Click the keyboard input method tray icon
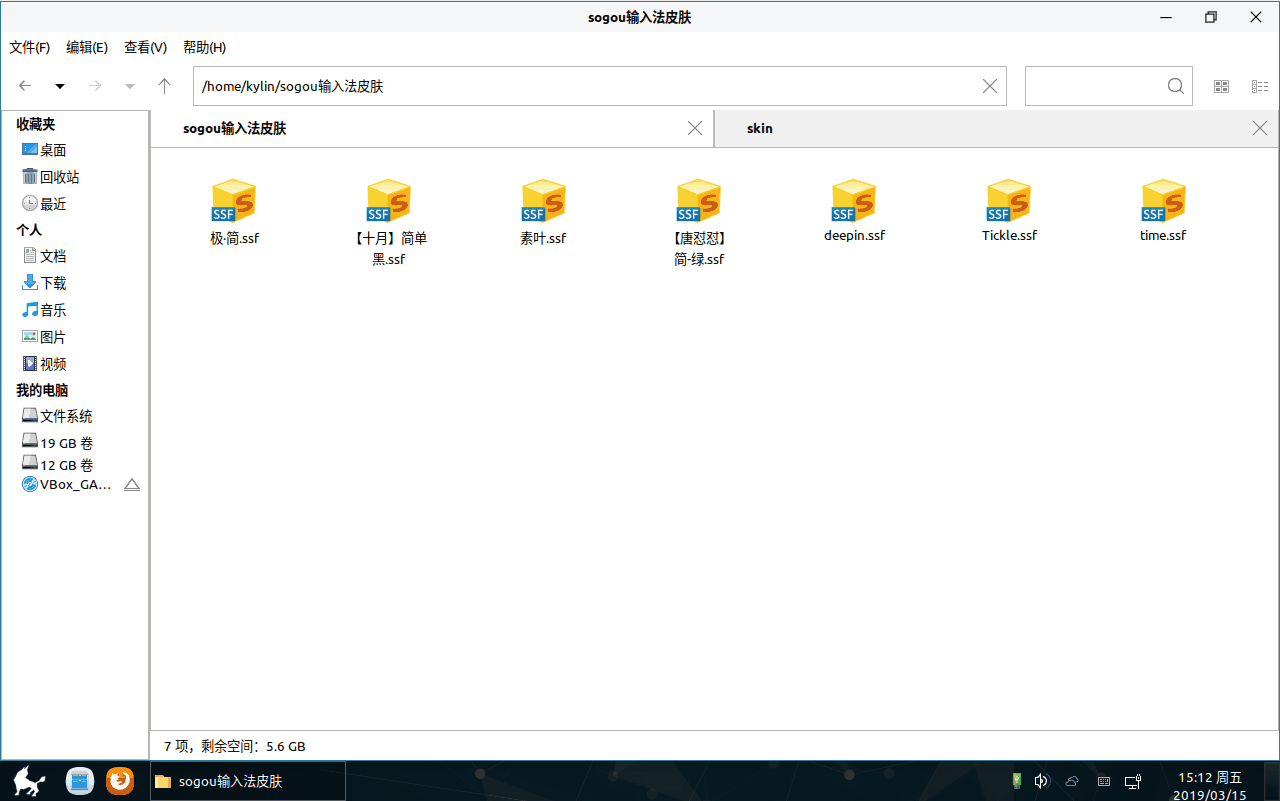 [1103, 781]
